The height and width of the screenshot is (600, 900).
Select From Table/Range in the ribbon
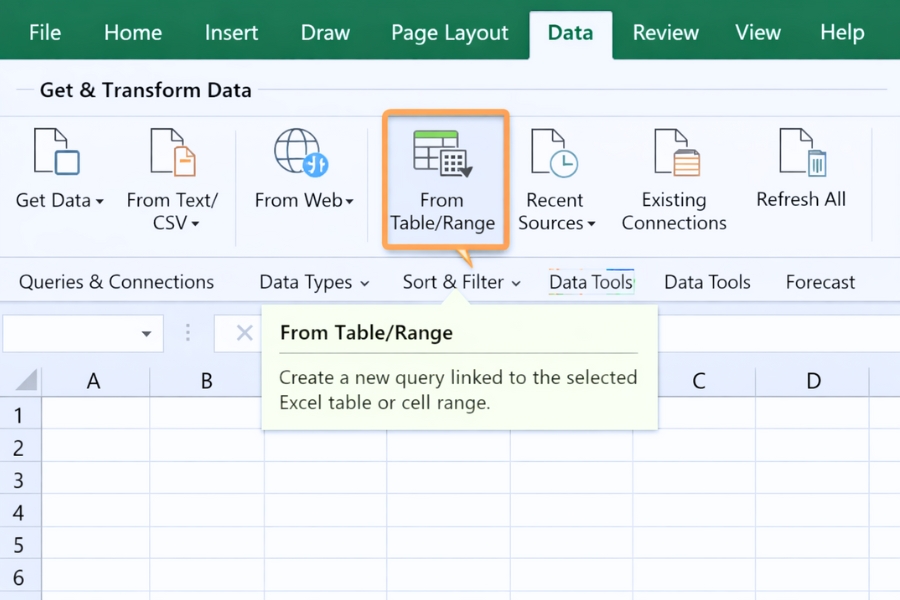(444, 180)
